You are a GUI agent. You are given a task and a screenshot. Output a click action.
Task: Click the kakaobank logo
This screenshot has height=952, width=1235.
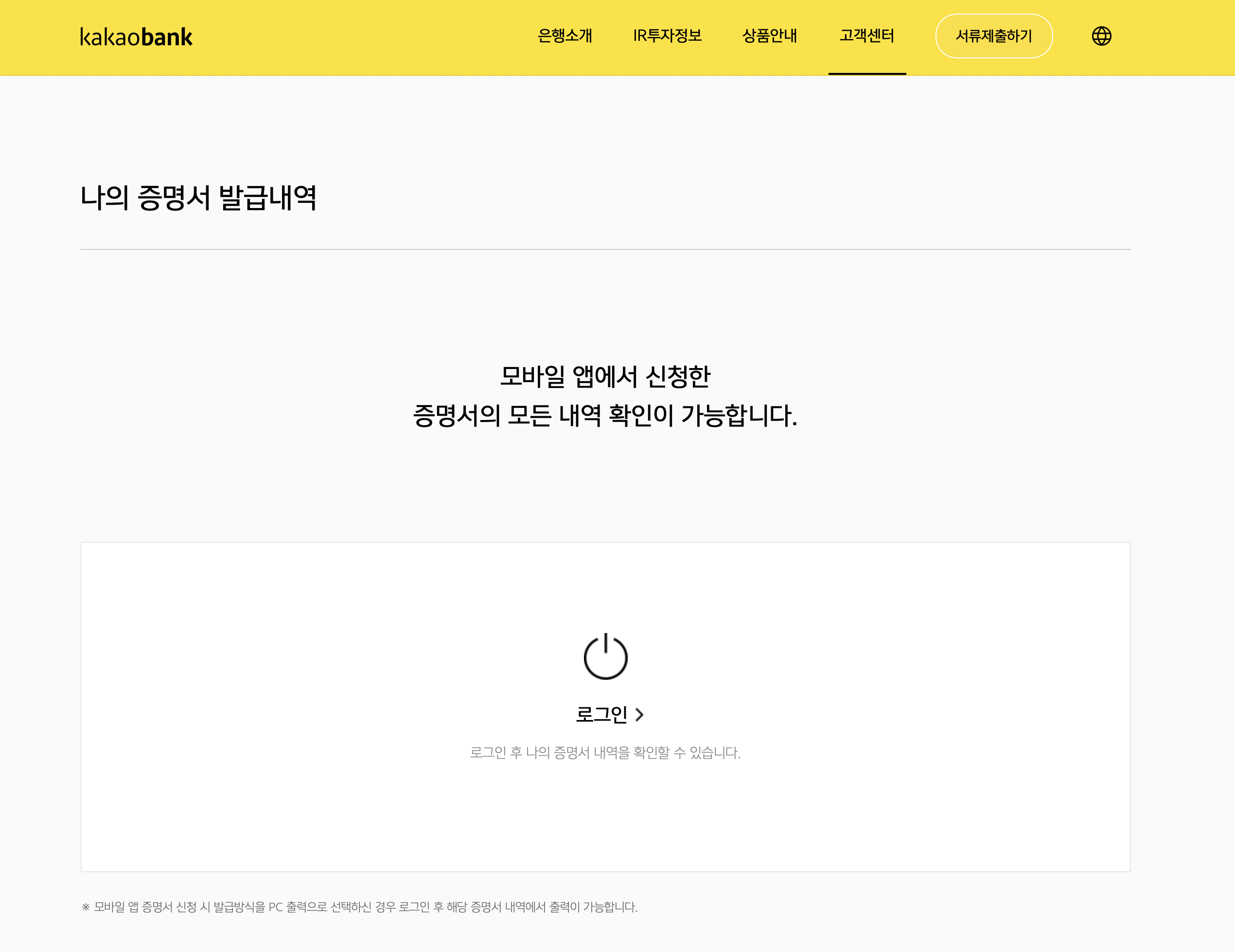coord(136,37)
